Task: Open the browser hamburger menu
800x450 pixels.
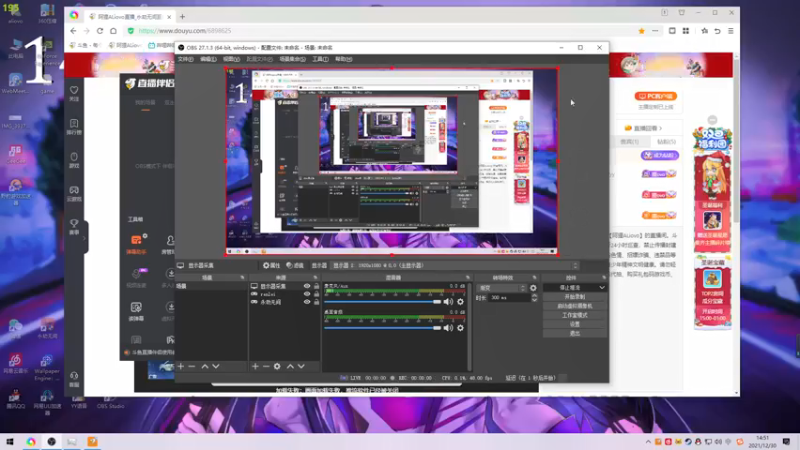Action: tap(731, 31)
